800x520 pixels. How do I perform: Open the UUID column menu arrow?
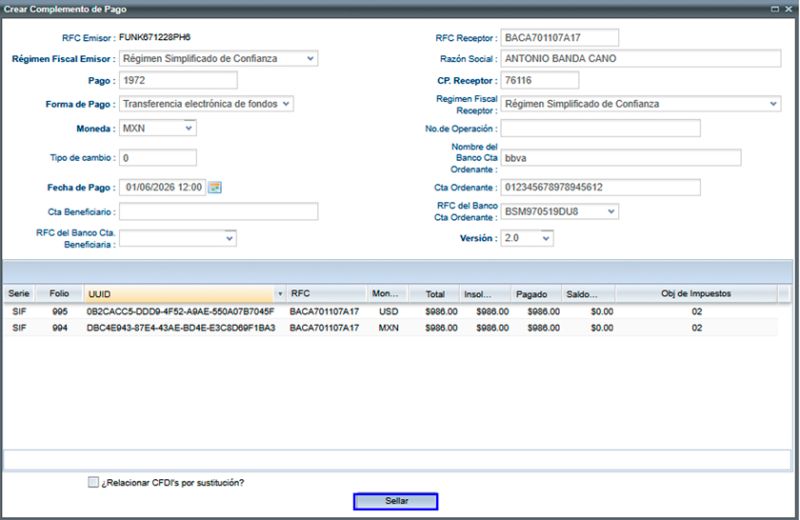coord(280,294)
